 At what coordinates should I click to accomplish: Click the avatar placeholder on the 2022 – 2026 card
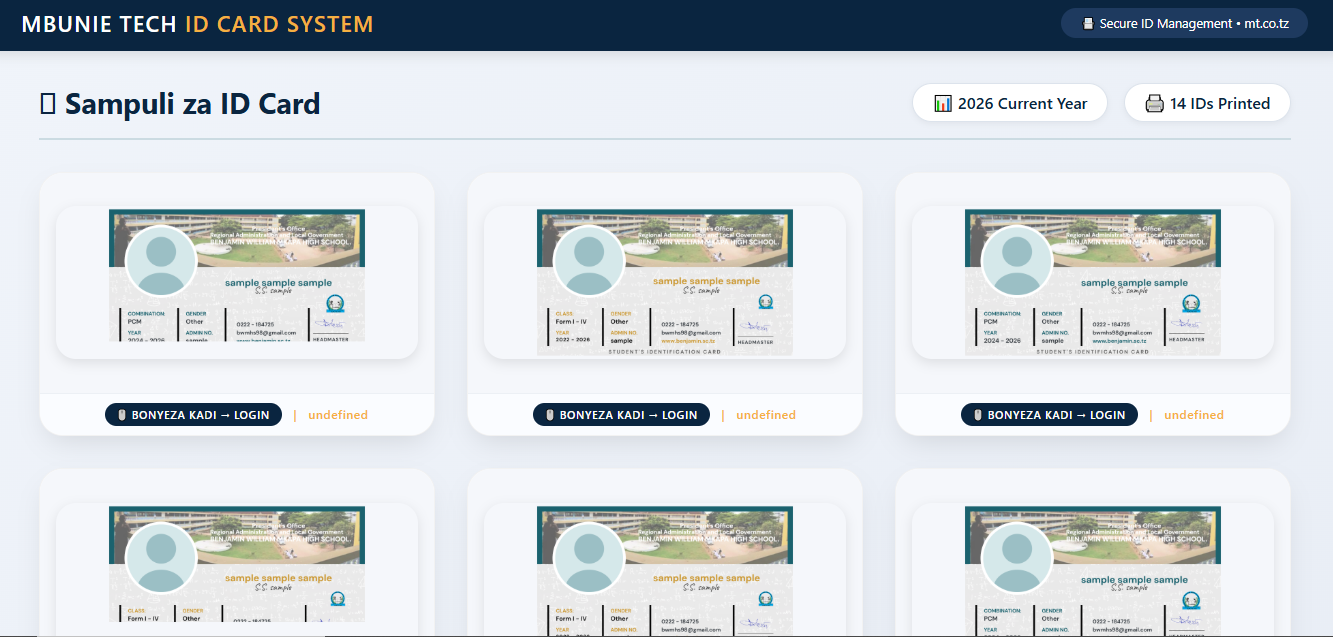tap(589, 261)
